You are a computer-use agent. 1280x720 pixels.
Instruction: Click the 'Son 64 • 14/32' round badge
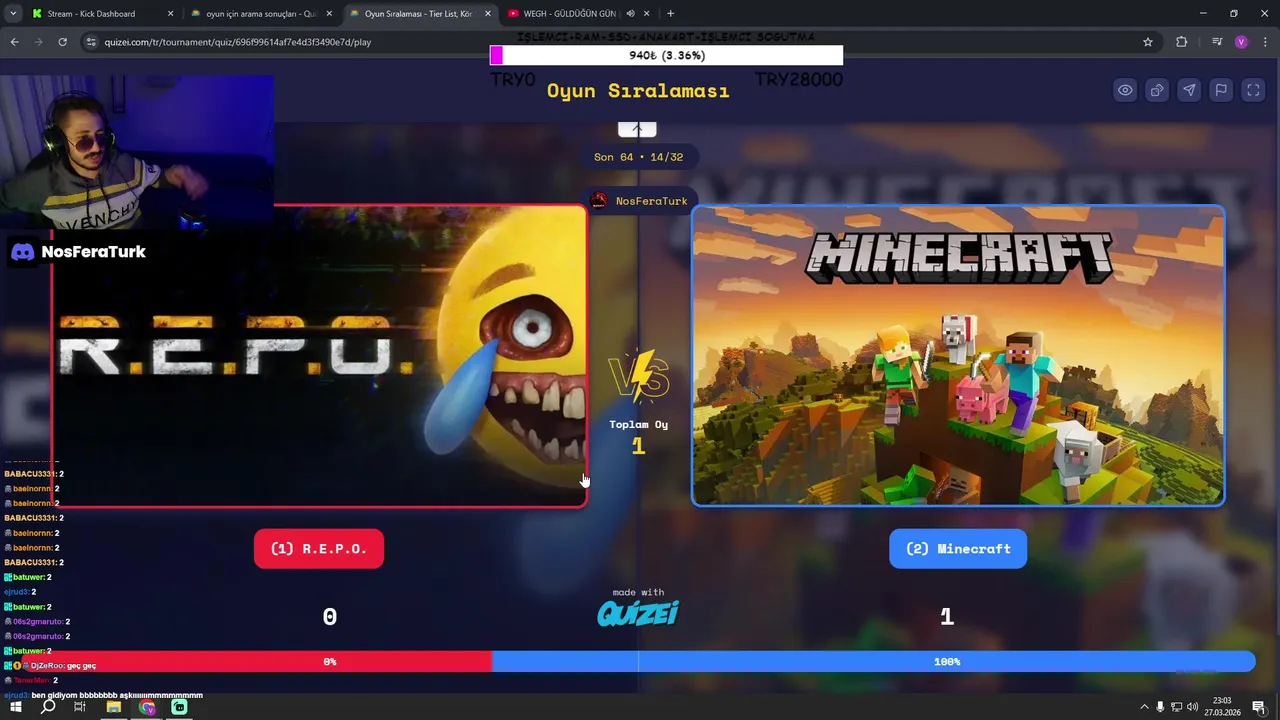[x=638, y=157]
